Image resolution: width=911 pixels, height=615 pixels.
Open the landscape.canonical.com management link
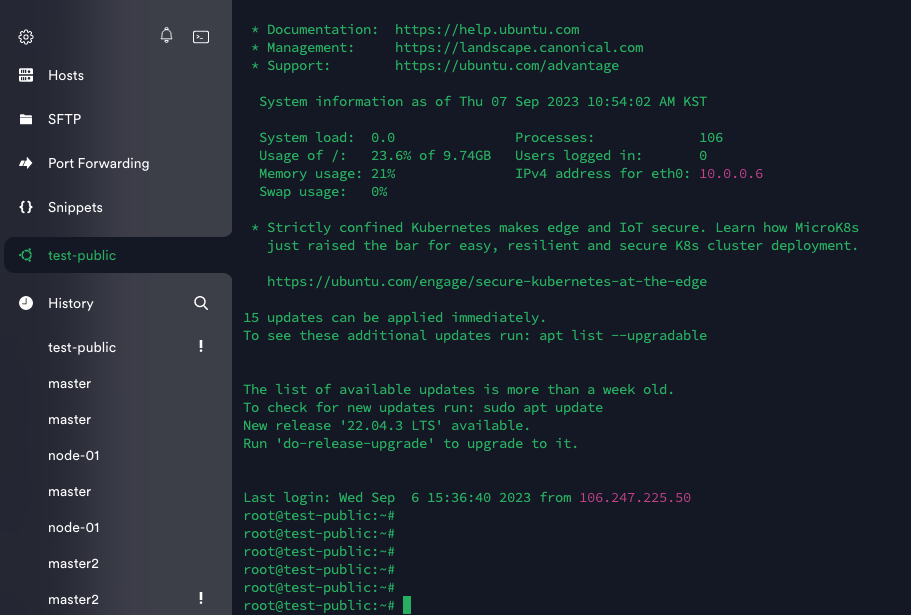[519, 48]
